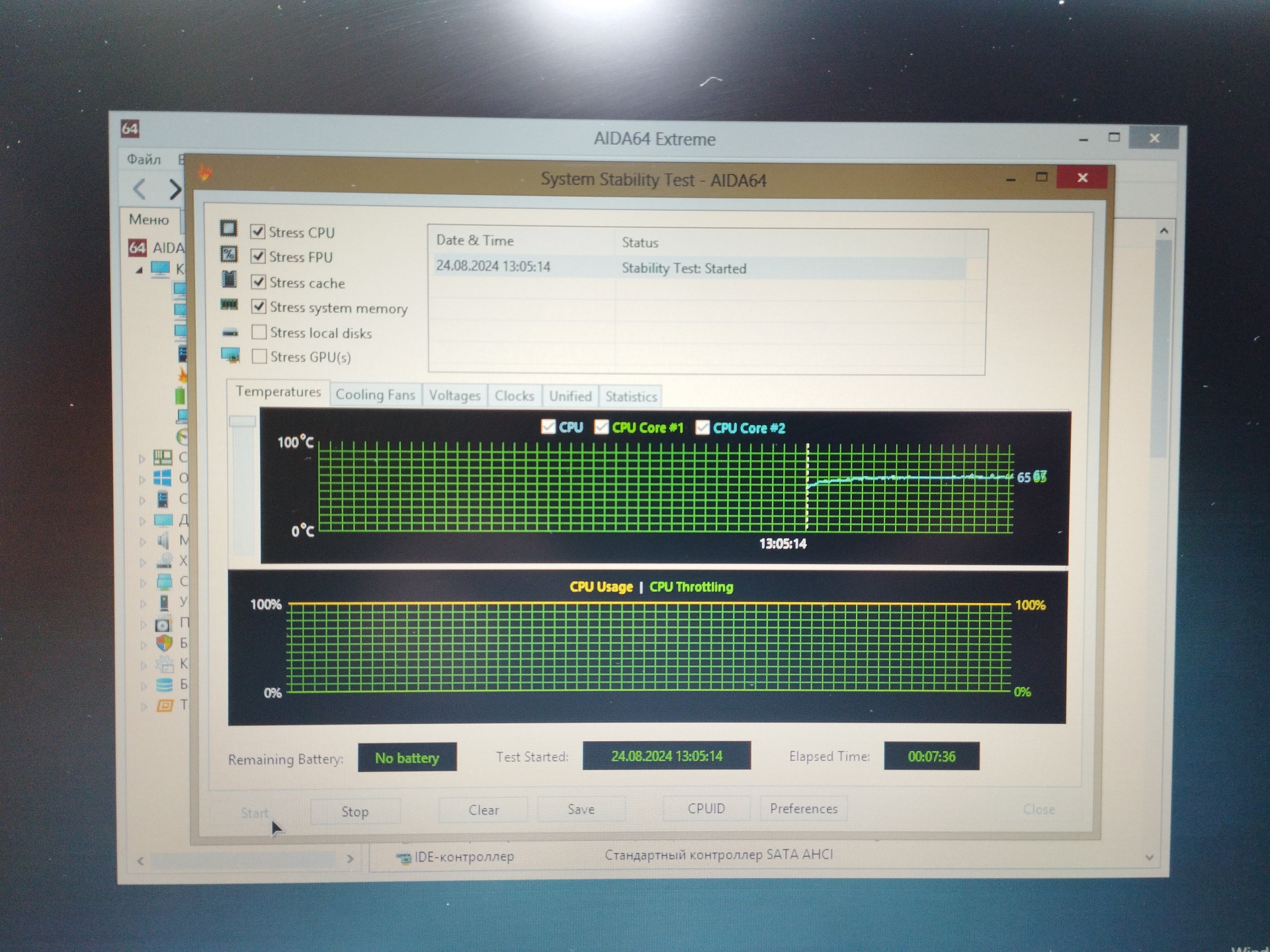Image resolution: width=1270 pixels, height=952 pixels.
Task: Click AIDA64 main vertical scrollbar thumb
Action: click(1162, 349)
